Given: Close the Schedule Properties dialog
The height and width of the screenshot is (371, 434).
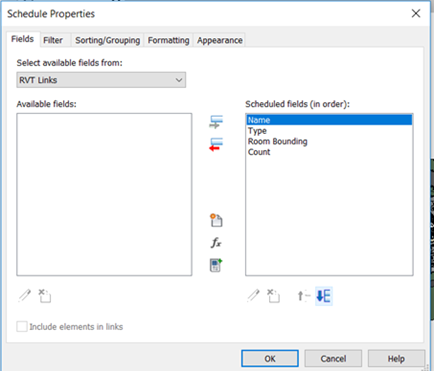Looking at the screenshot, I should pyautogui.click(x=416, y=13).
